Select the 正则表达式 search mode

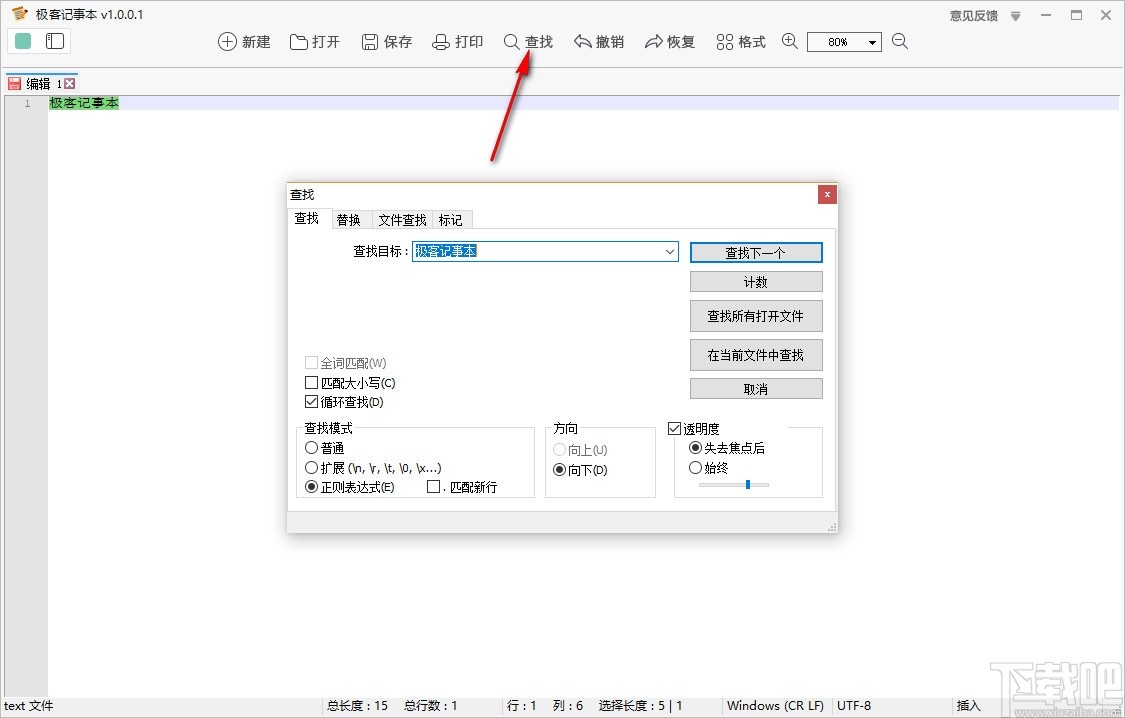click(311, 487)
